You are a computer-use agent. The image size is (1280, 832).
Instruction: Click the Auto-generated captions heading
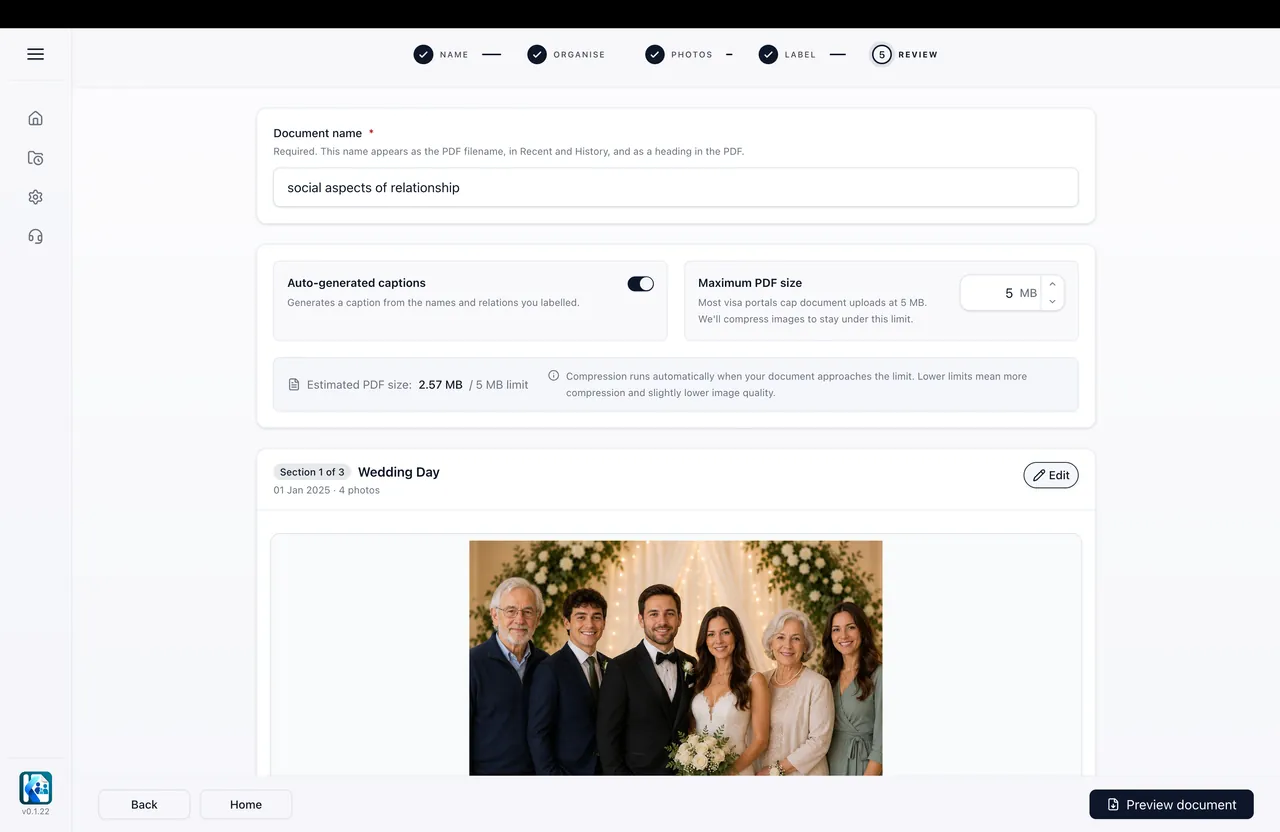(356, 283)
